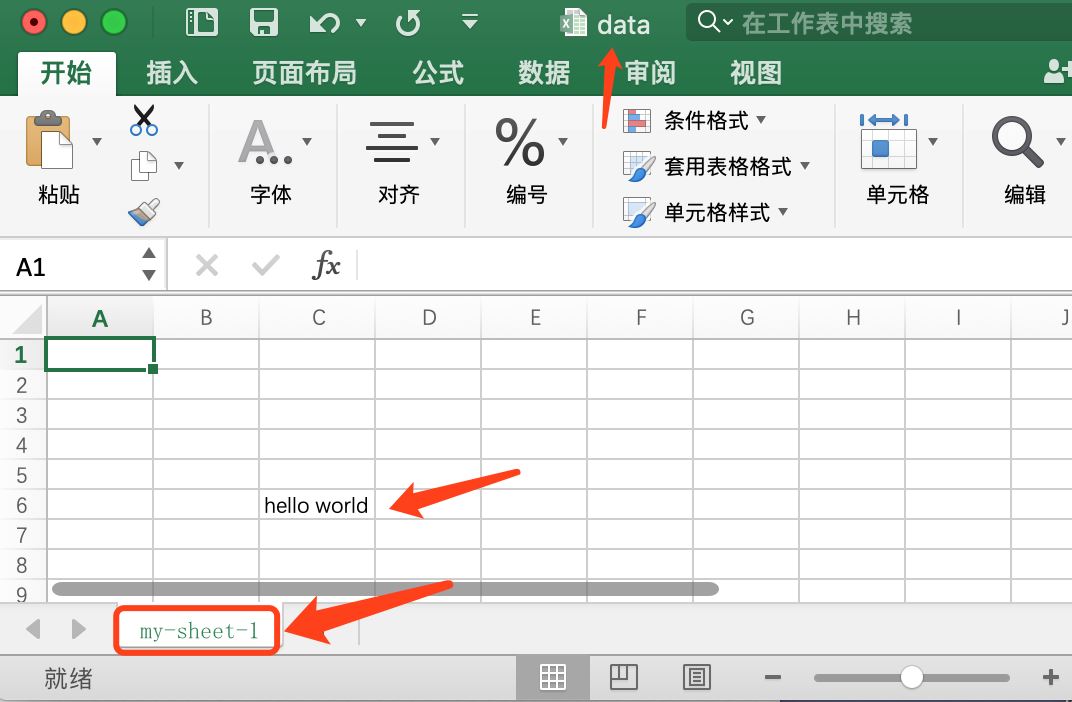Switch to normal grid view
The height and width of the screenshot is (702, 1072).
tap(552, 677)
